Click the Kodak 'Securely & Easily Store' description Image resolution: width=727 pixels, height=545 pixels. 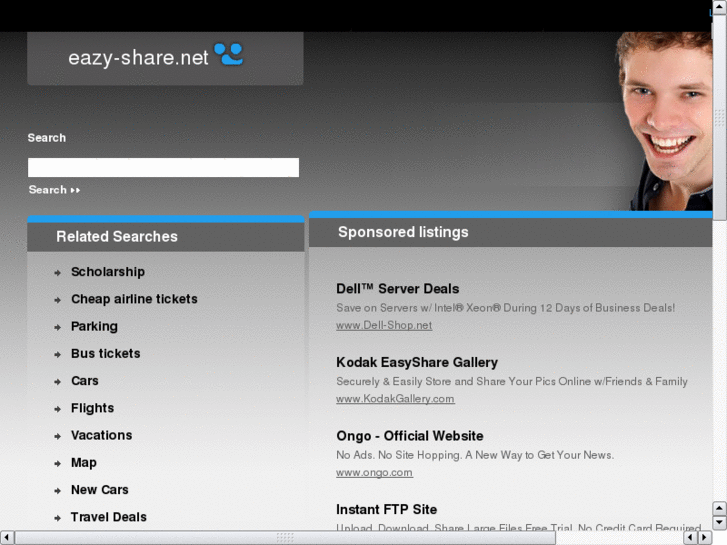pos(511,381)
